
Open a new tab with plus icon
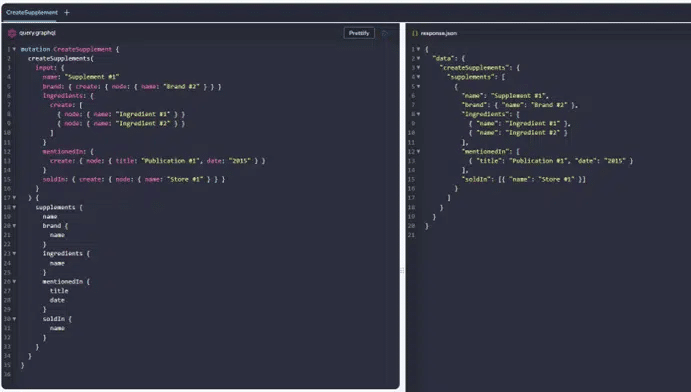[67, 13]
